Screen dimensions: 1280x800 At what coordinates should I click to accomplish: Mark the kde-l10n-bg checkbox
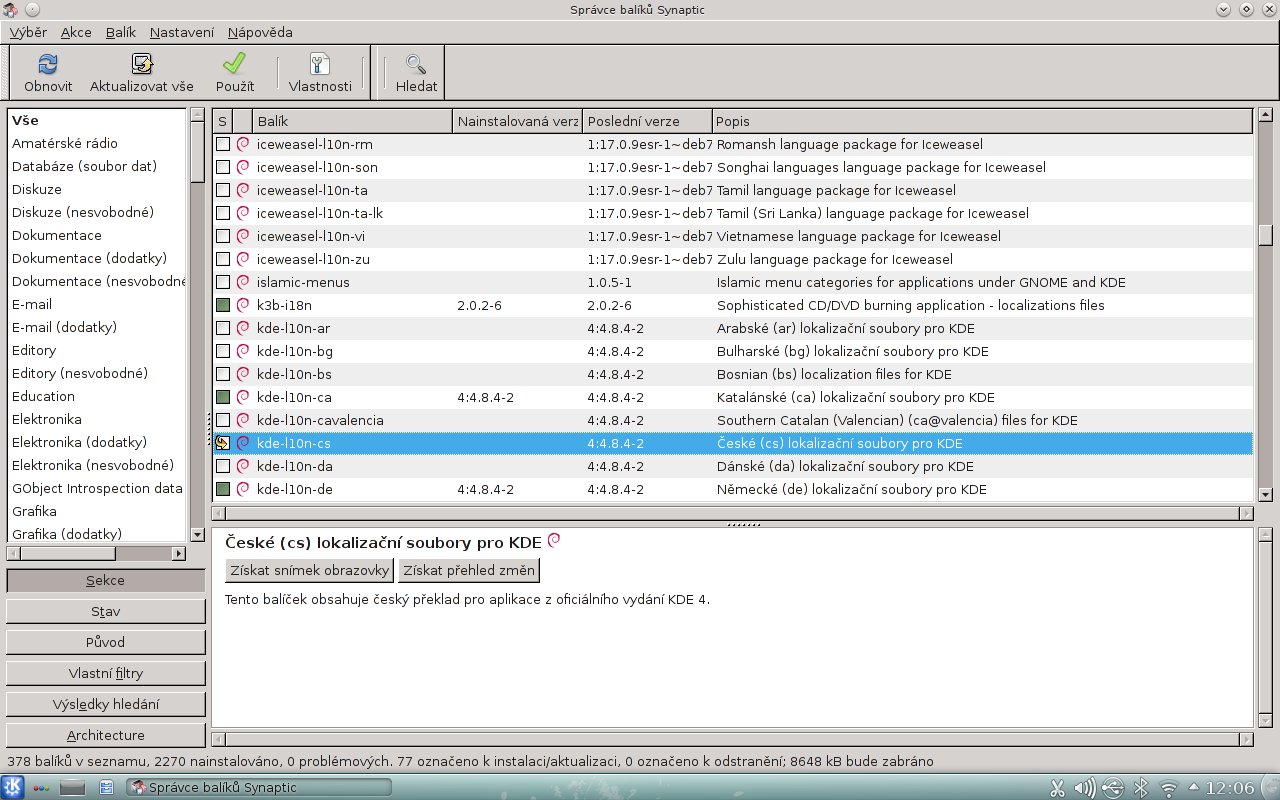coord(223,351)
